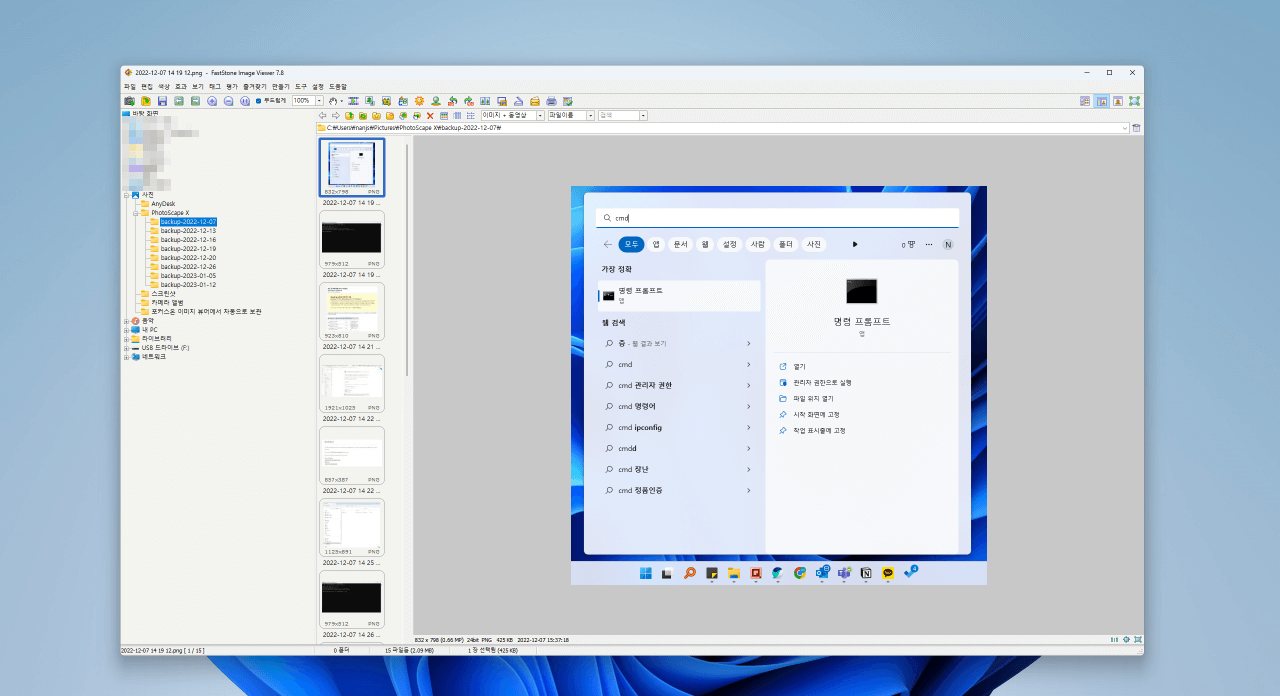Open the folder path history dropdown arrow

pos(1125,128)
